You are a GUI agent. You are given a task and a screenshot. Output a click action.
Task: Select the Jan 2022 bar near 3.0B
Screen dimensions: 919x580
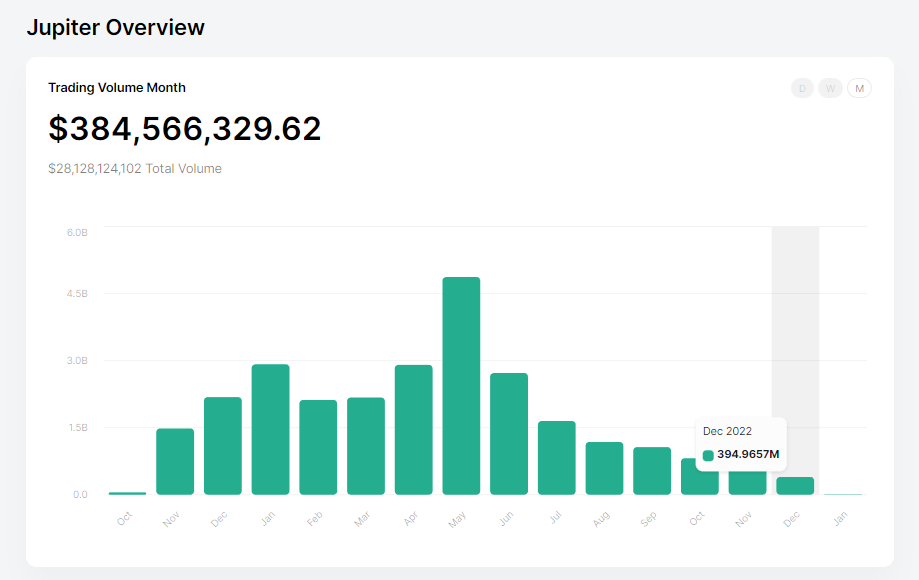[270, 429]
